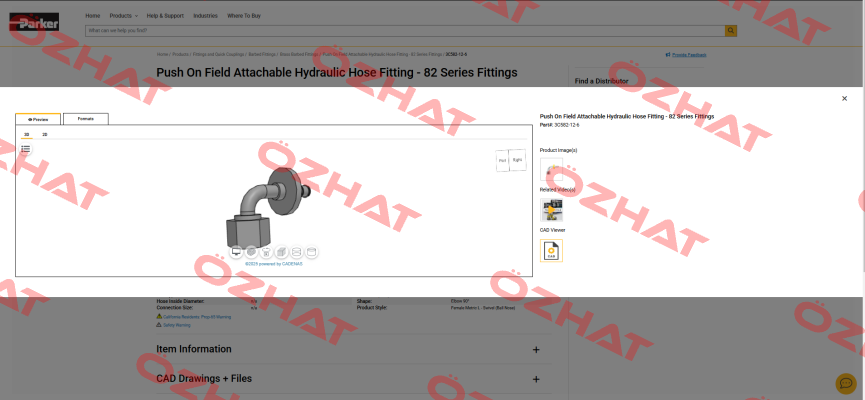Open the Brass Barbed Fittings breadcrumb
This screenshot has height=400, width=865.
click(298, 55)
